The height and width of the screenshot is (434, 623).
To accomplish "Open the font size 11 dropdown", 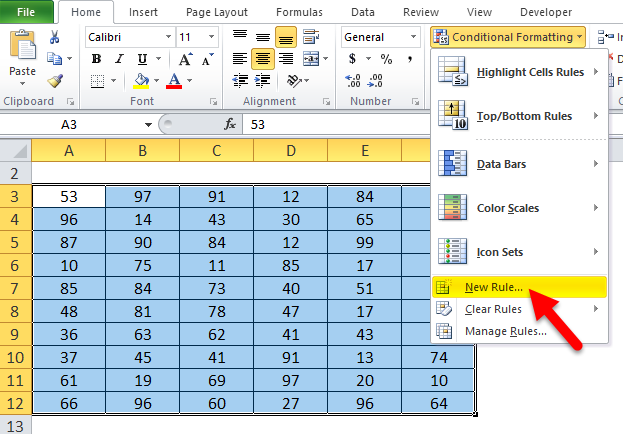I will pyautogui.click(x=211, y=37).
